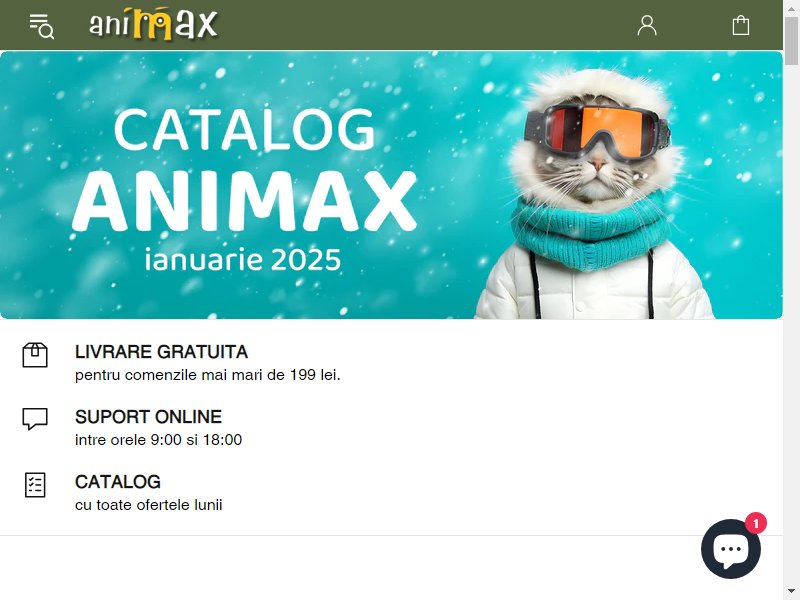Open the shopping bag cart icon
The image size is (800, 600).
coord(741,26)
